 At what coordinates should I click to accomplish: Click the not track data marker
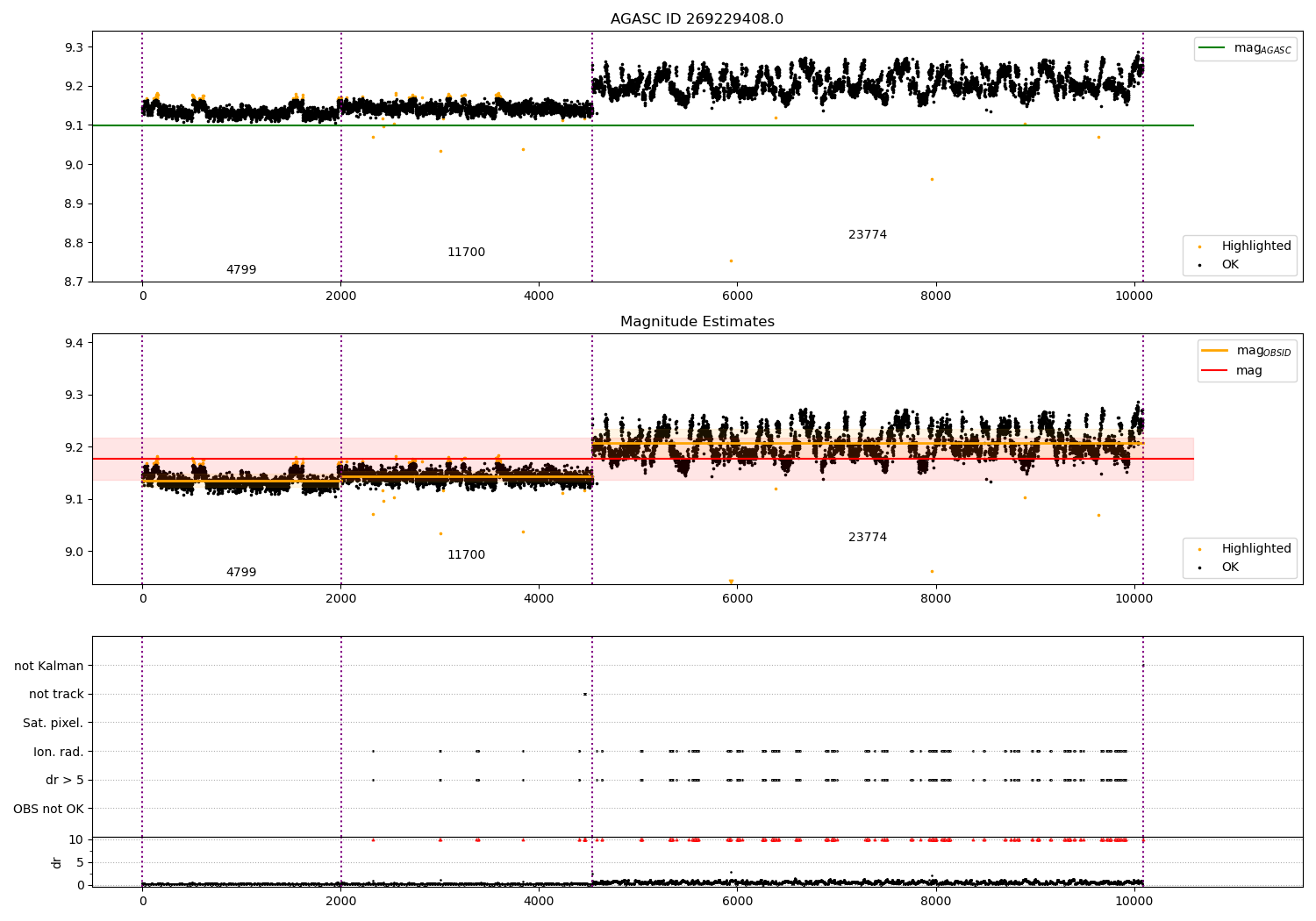click(x=584, y=695)
